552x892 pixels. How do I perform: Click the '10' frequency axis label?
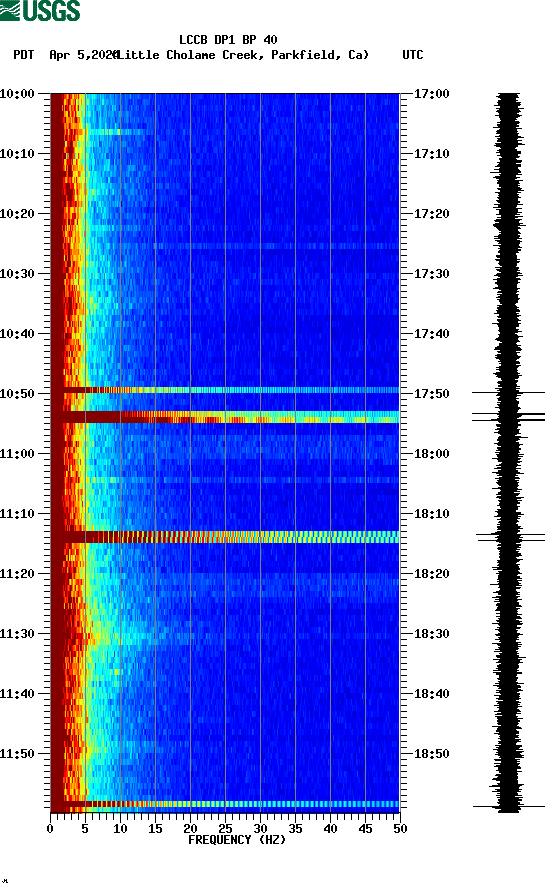tap(120, 829)
